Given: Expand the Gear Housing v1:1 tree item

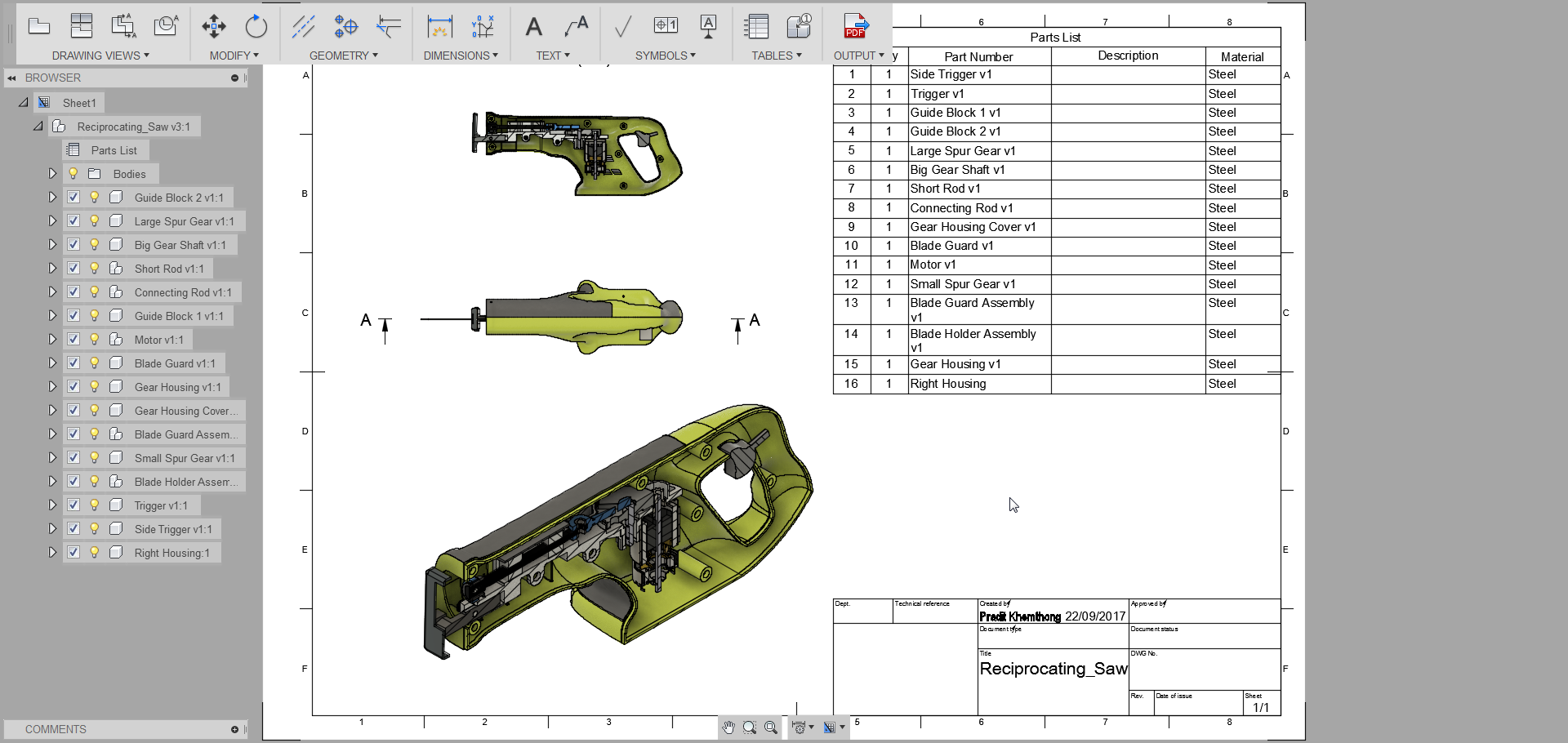Looking at the screenshot, I should point(52,386).
